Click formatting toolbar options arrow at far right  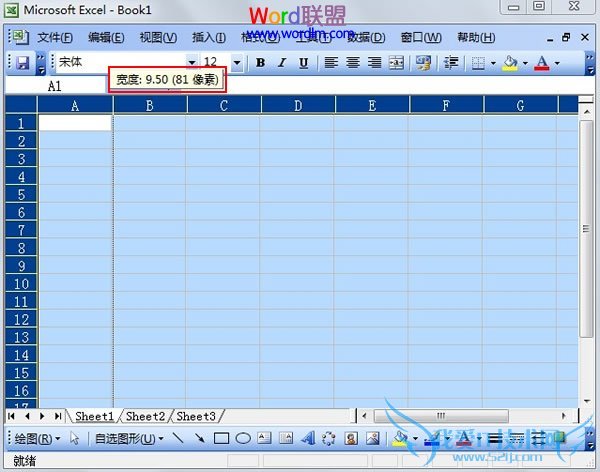[590, 63]
